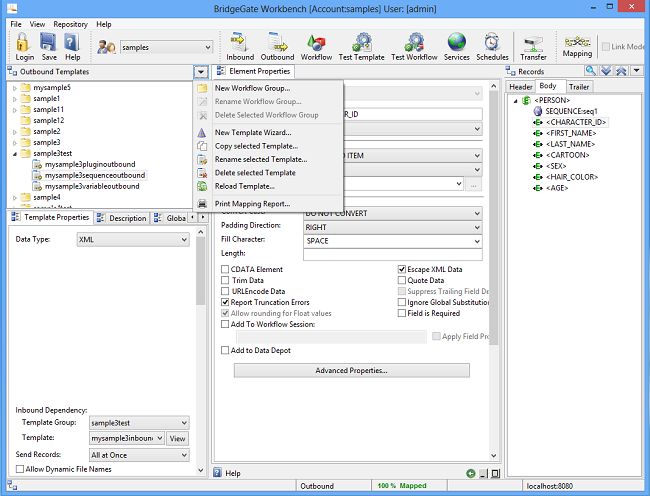Minimize the Help panel
The image size is (650, 496).
[483, 473]
